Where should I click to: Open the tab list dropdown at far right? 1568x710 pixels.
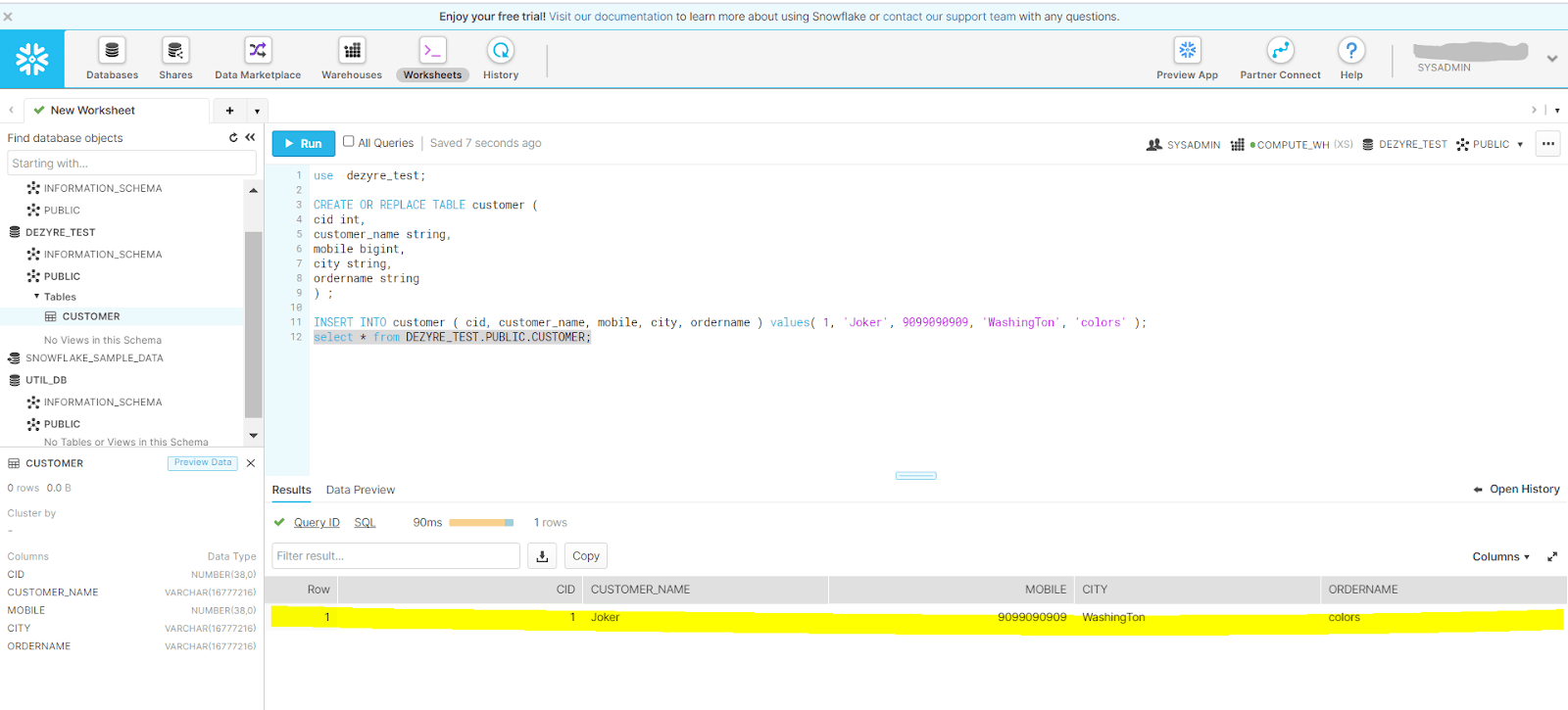pos(1557,111)
